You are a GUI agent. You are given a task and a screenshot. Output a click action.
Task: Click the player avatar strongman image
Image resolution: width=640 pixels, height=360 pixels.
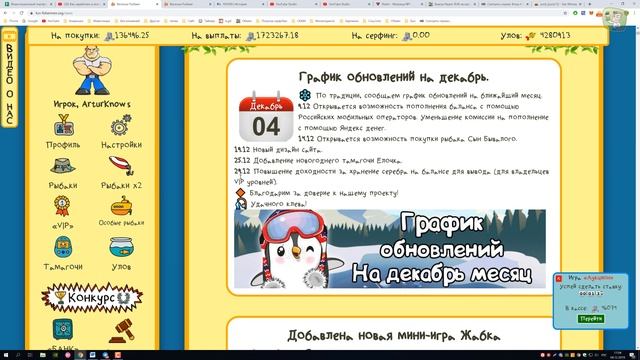coord(92,70)
